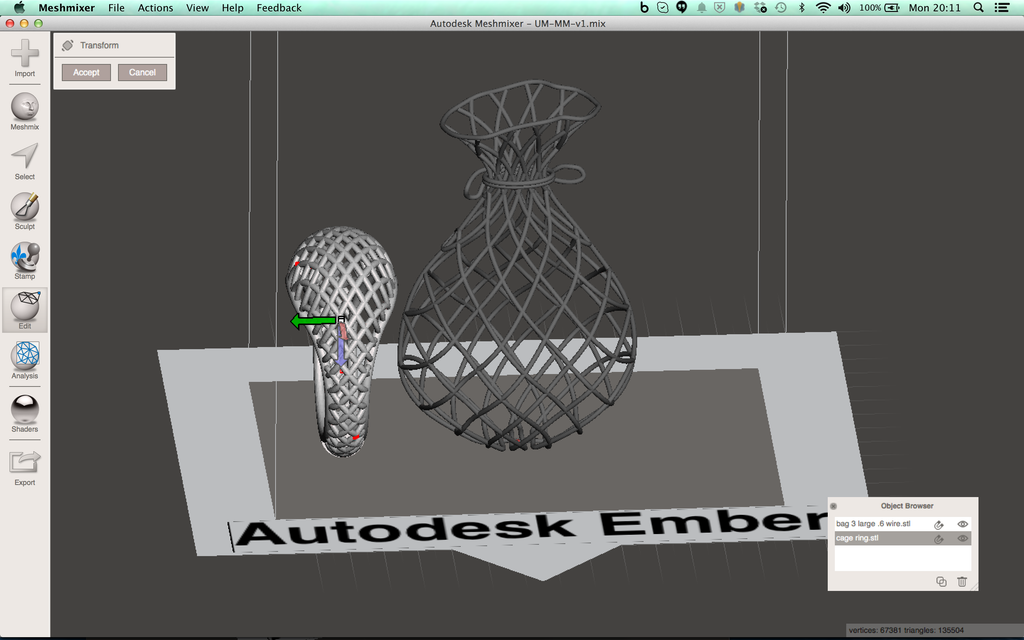Accept the transform

86,72
